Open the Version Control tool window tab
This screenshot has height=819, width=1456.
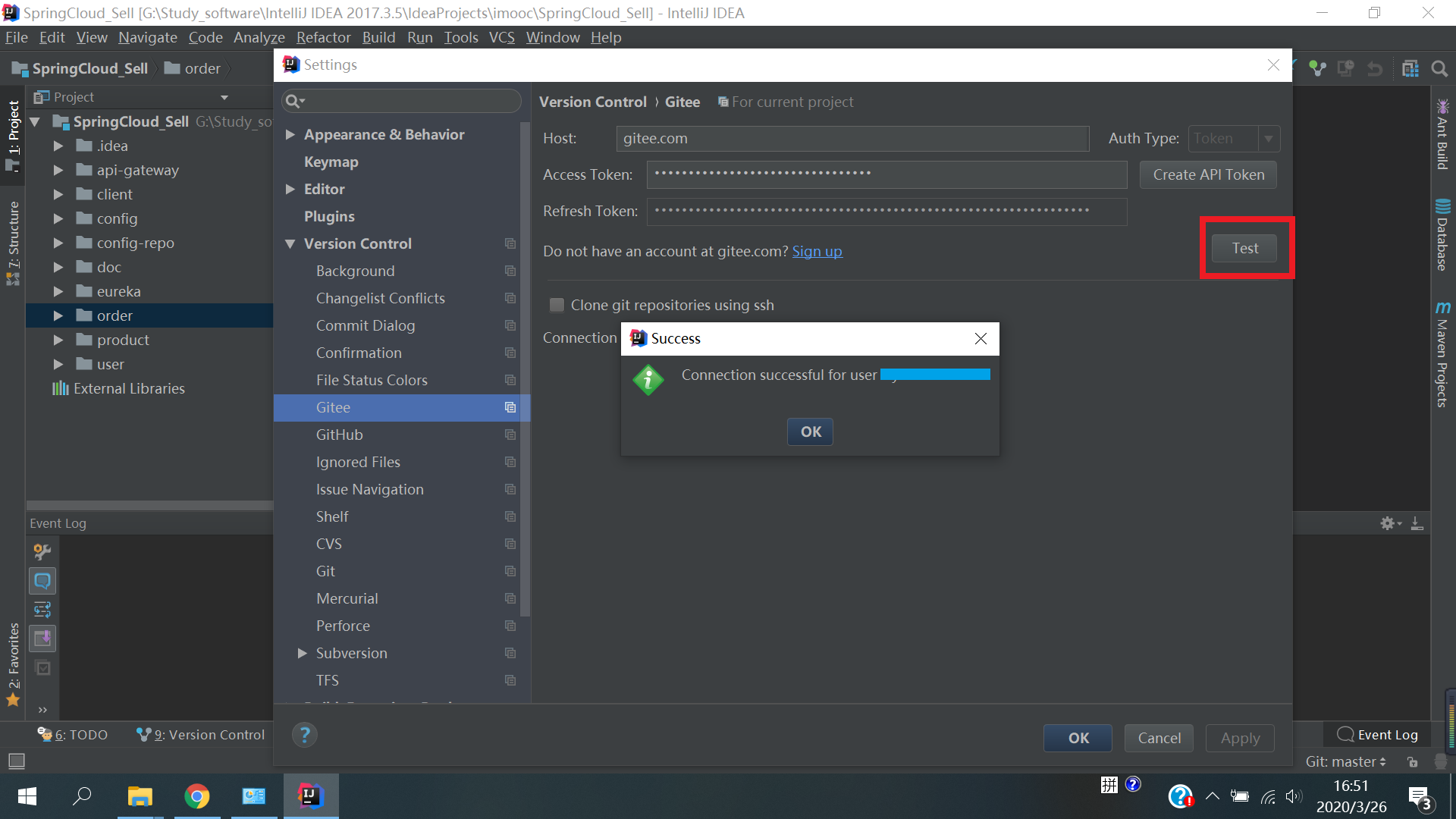click(201, 735)
